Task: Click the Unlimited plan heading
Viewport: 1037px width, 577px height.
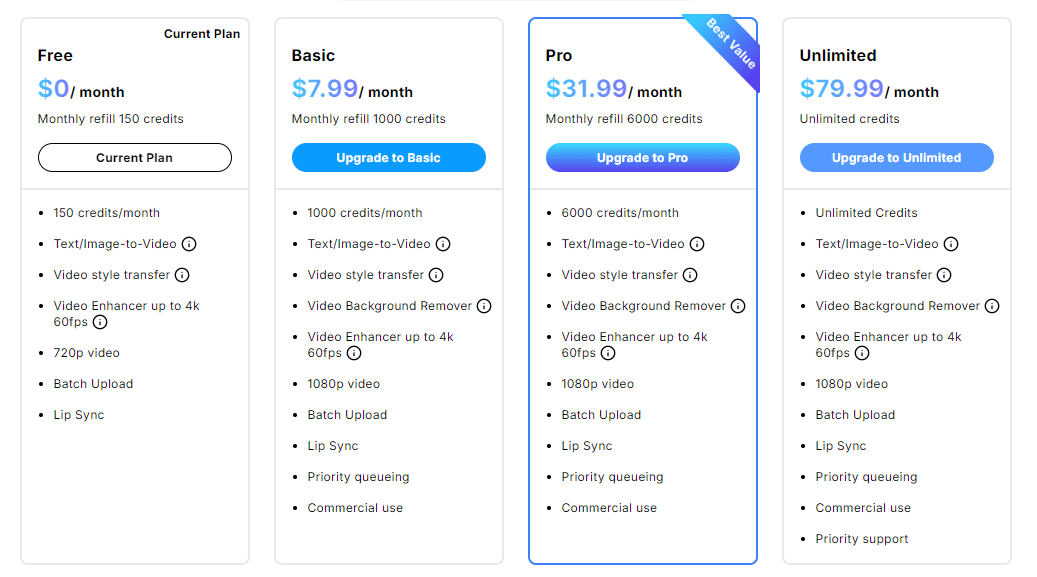Action: 837,56
